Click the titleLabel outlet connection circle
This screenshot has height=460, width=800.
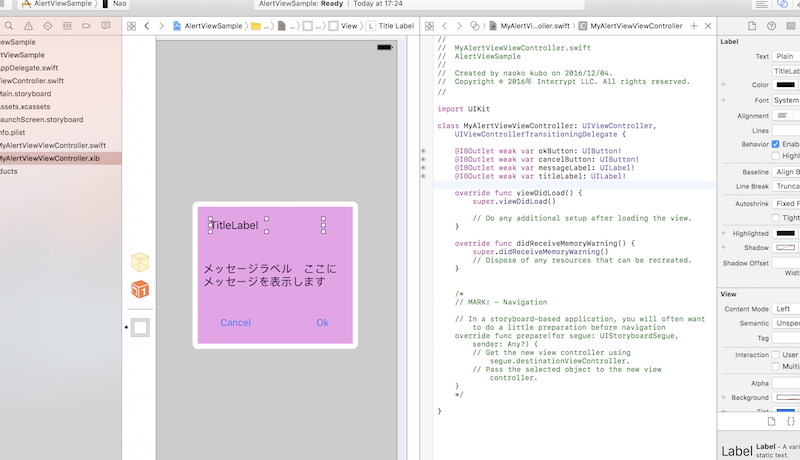tap(423, 176)
